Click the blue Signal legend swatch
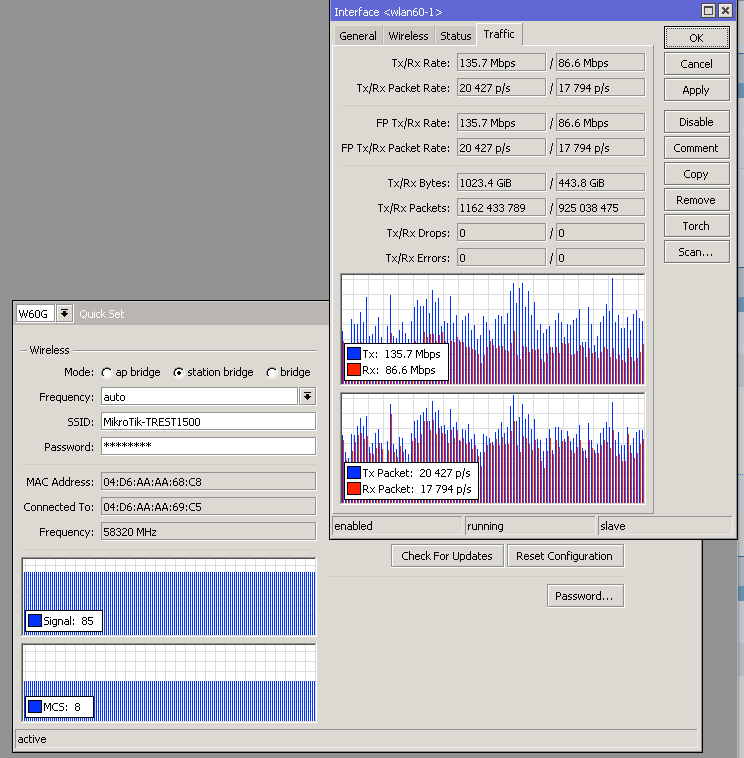Viewport: 744px width, 758px height. point(35,621)
